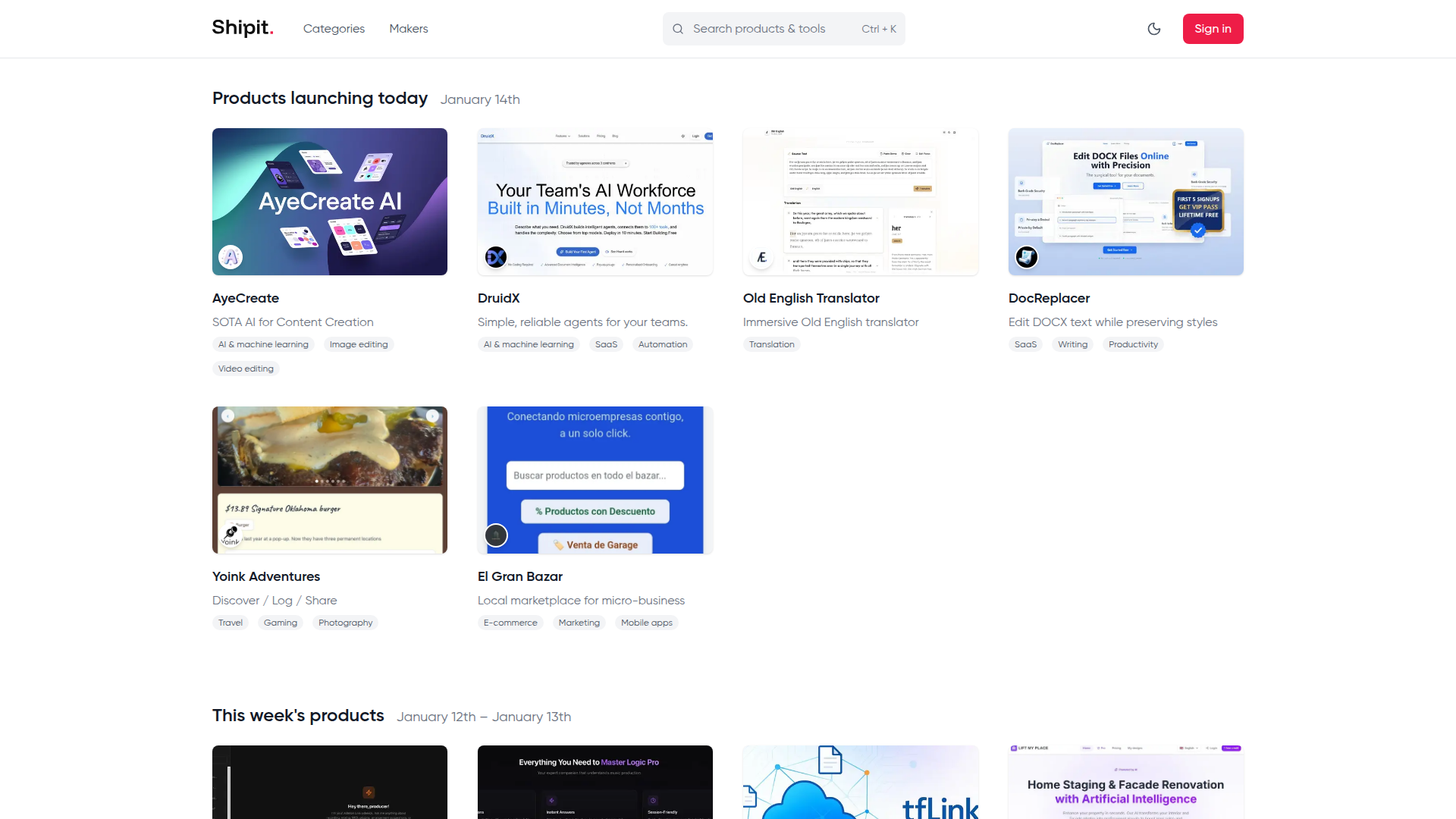Select AyeCreate's AI & machine learning tag
Screen dimensions: 1456x819
click(x=263, y=344)
